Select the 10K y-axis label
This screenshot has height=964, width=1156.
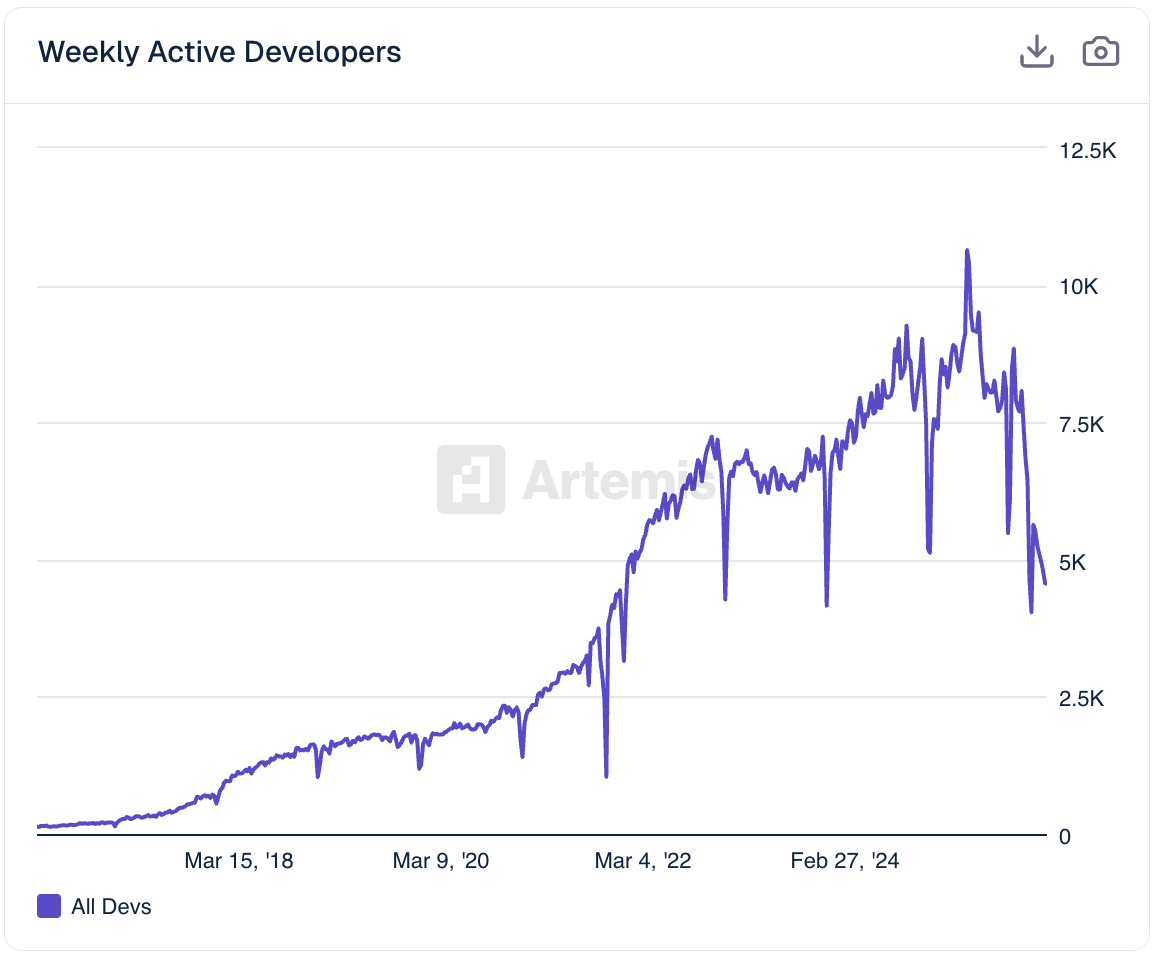[x=1079, y=288]
